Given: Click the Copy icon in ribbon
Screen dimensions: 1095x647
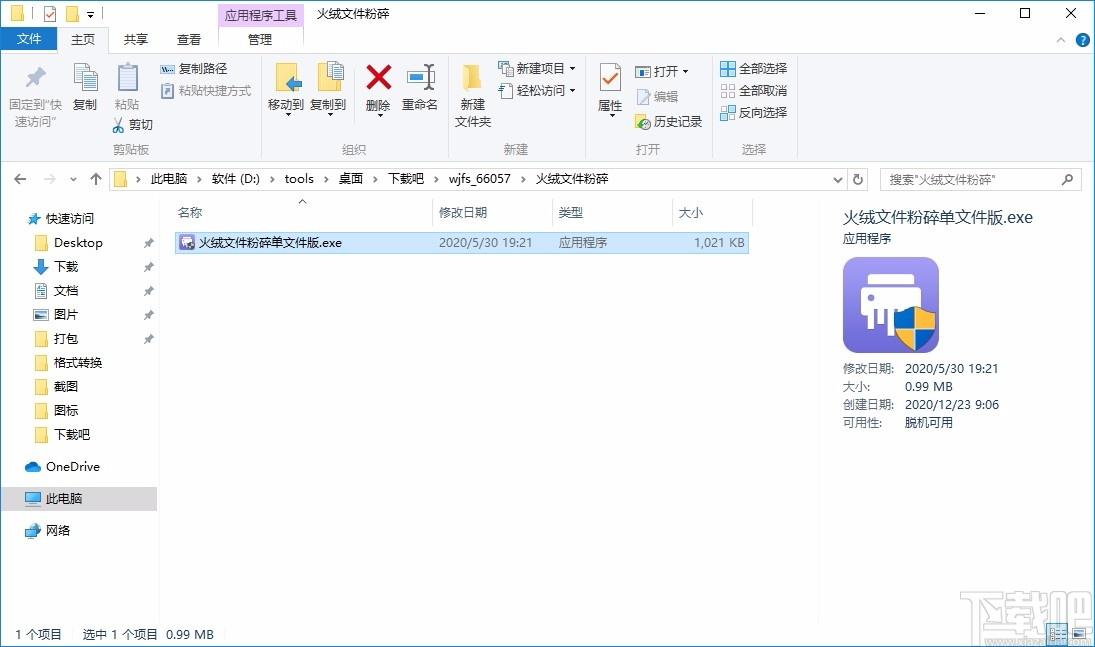Looking at the screenshot, I should 85,77.
